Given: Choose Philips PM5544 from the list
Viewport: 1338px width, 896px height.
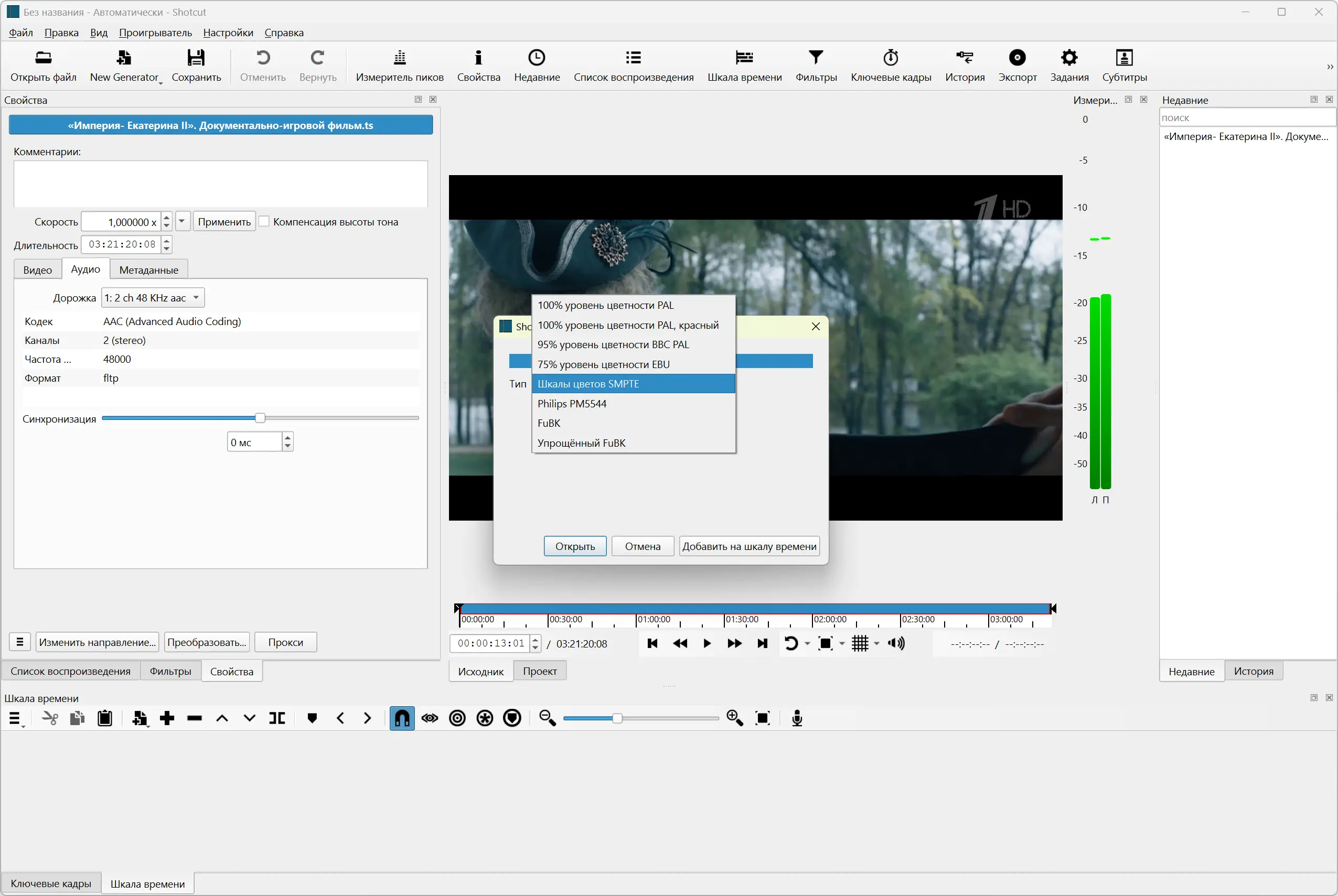Looking at the screenshot, I should [x=572, y=403].
